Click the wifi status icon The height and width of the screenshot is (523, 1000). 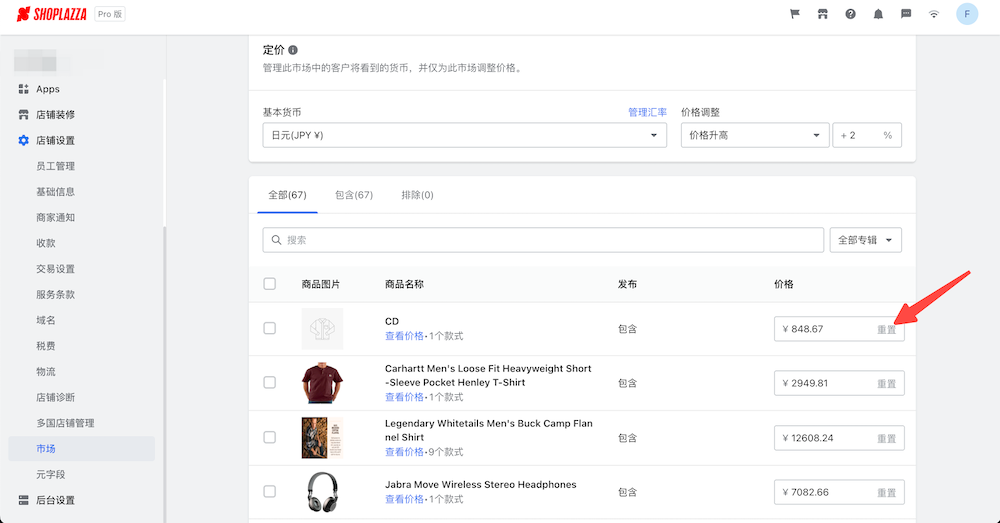pyautogui.click(x=934, y=14)
